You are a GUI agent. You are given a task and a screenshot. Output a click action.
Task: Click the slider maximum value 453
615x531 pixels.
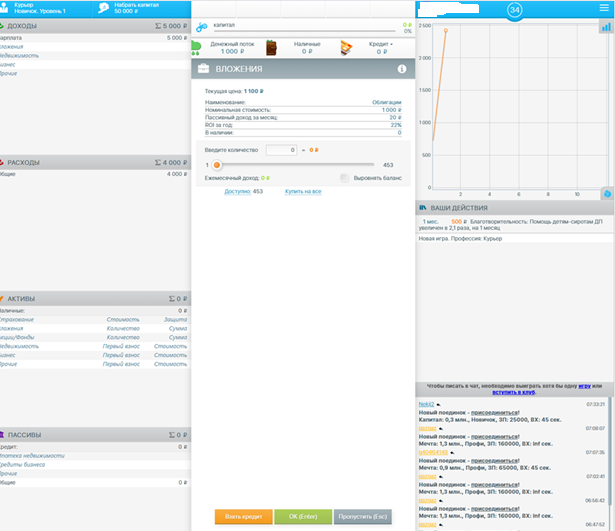pos(388,165)
